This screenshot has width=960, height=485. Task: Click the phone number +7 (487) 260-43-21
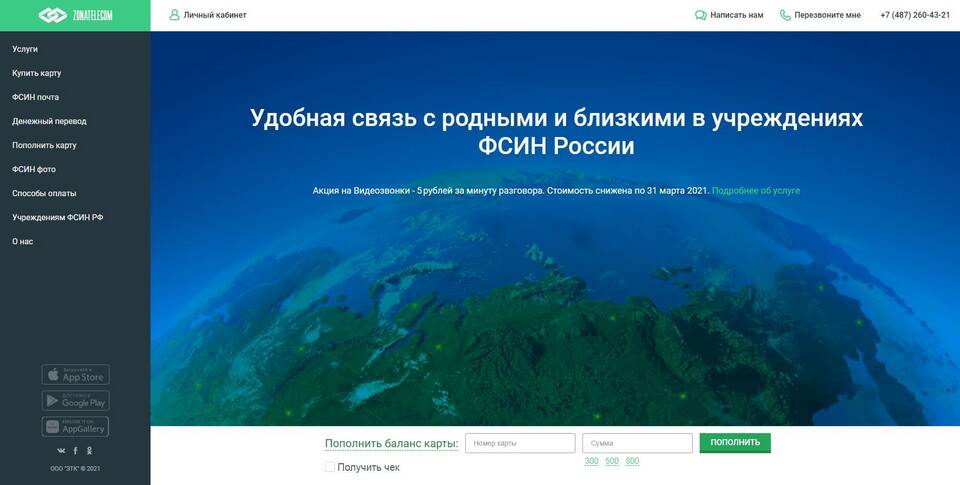coord(915,15)
